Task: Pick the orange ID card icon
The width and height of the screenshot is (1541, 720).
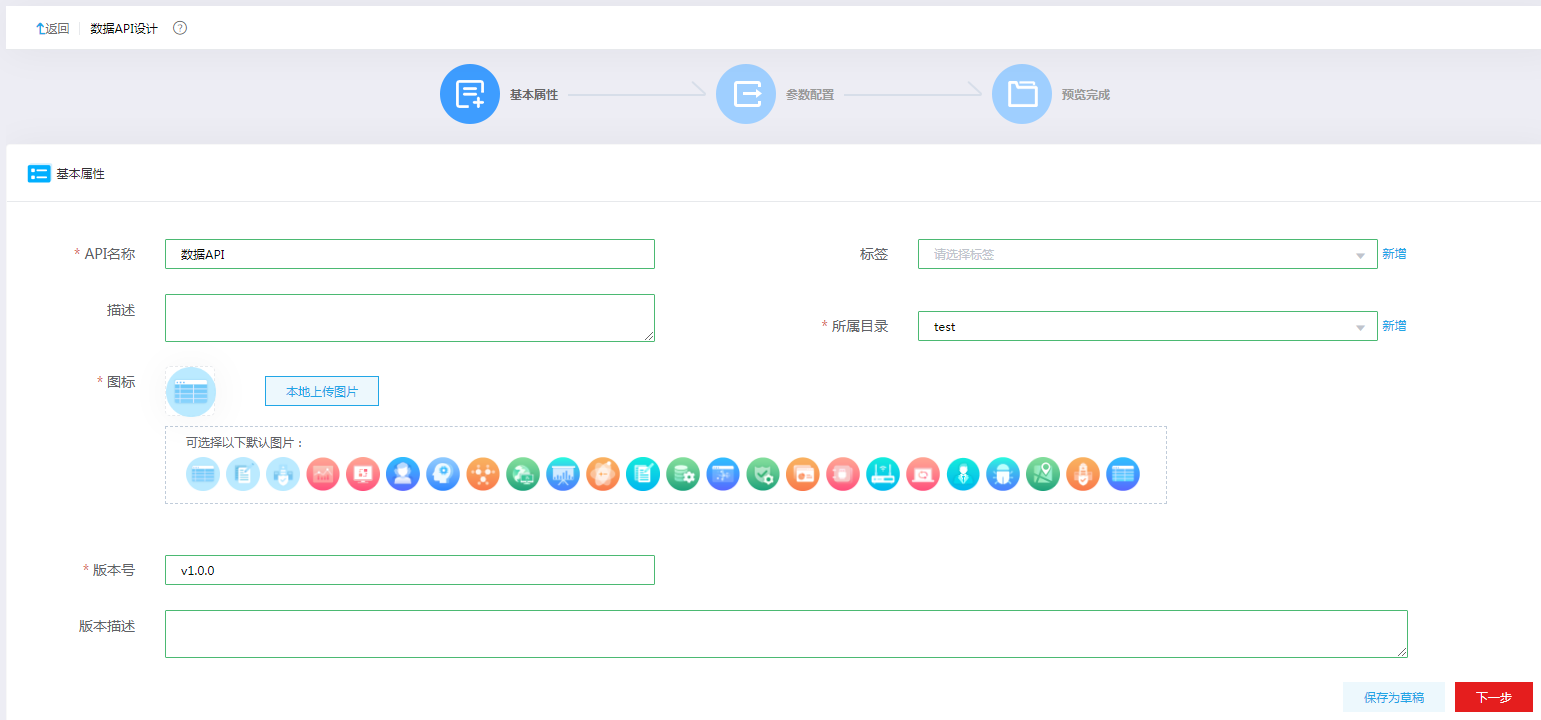Action: point(803,474)
